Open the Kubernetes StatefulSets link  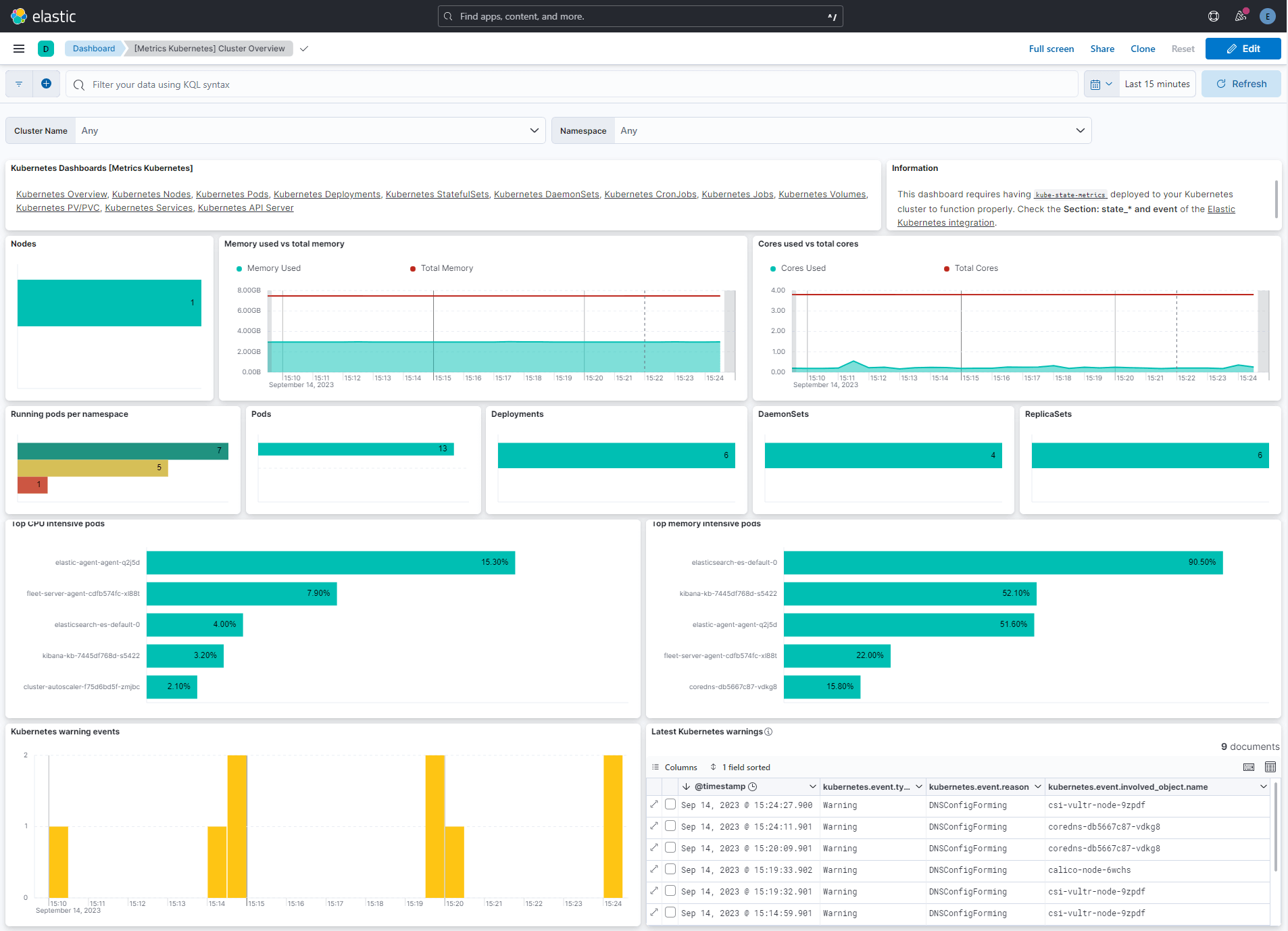pos(437,195)
